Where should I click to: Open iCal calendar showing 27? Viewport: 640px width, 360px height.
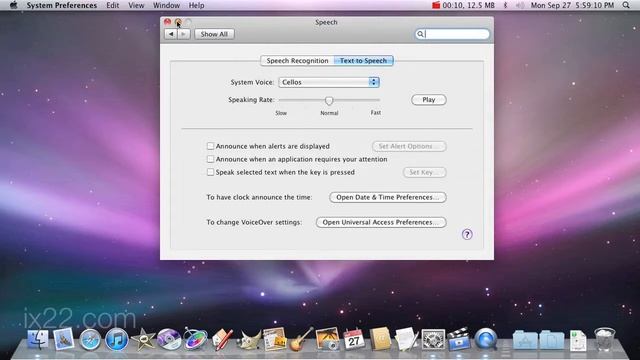tap(353, 340)
